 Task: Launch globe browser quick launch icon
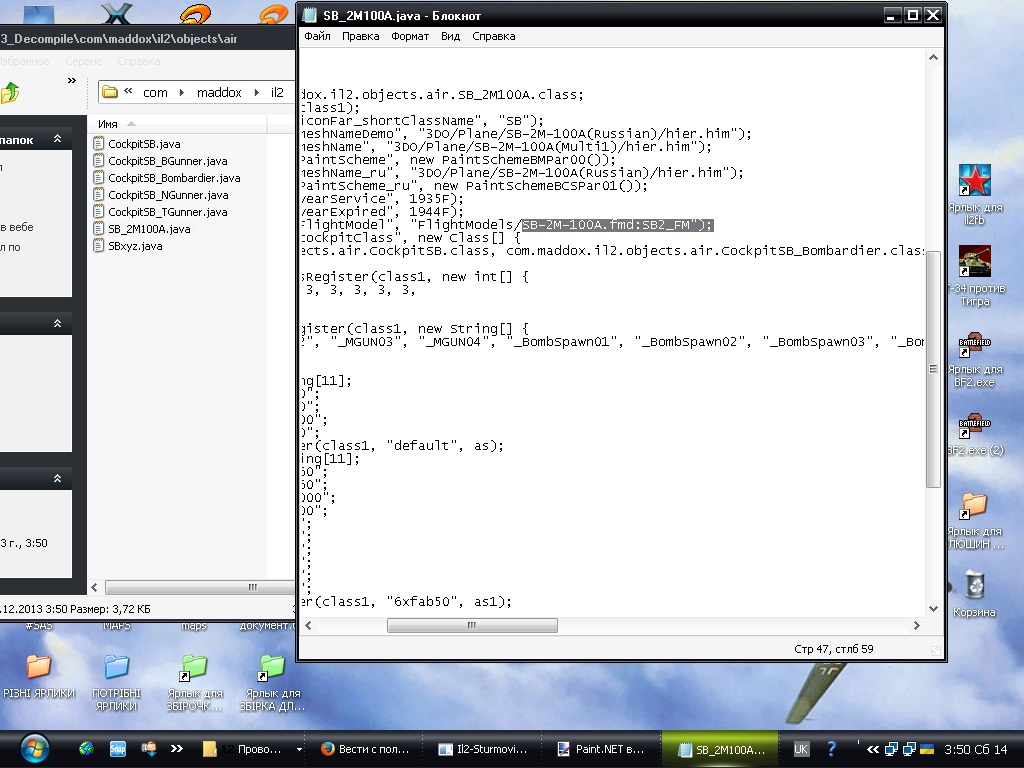pos(86,749)
